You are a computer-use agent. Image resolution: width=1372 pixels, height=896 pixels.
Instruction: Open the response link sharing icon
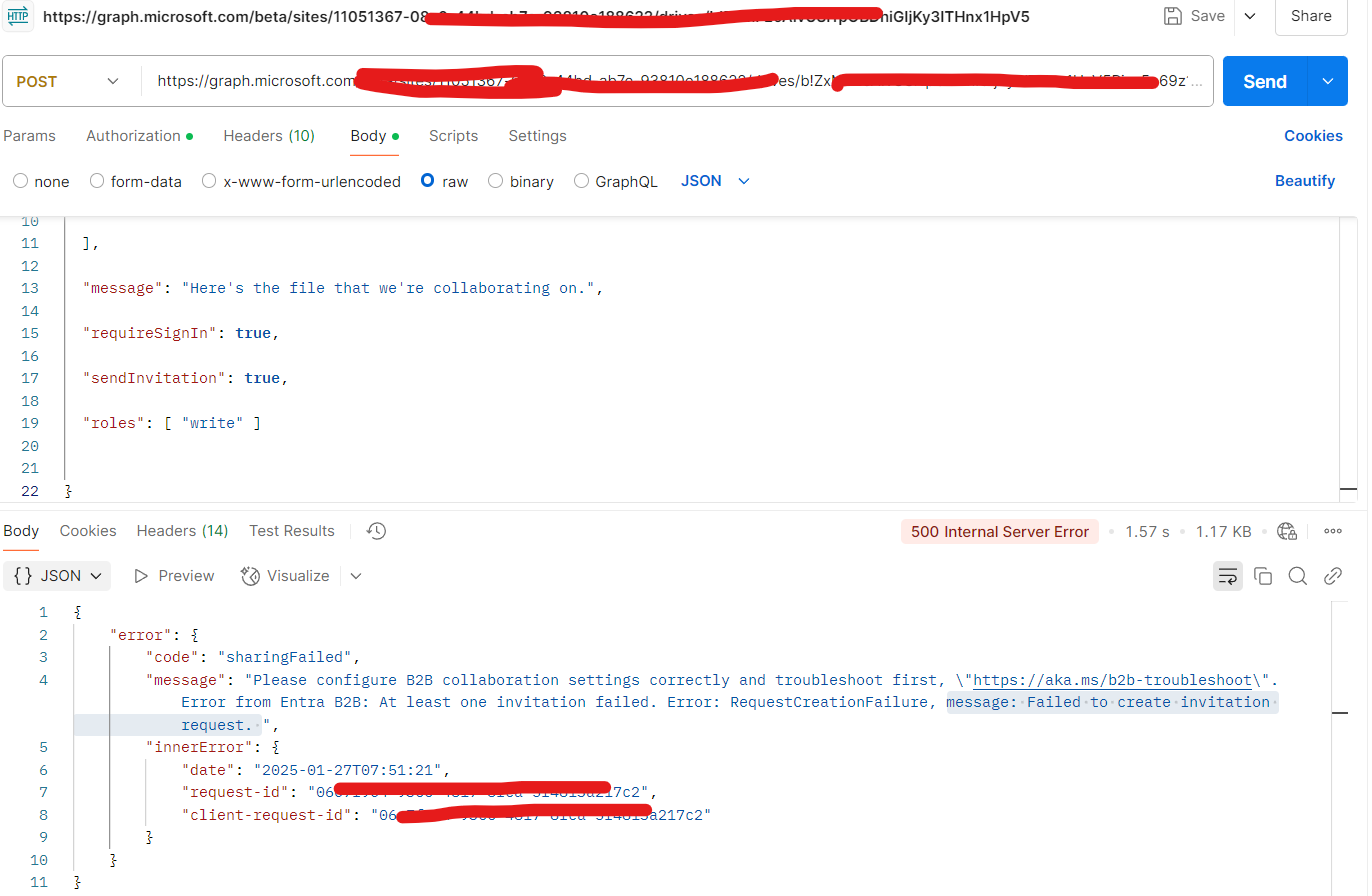(x=1332, y=576)
